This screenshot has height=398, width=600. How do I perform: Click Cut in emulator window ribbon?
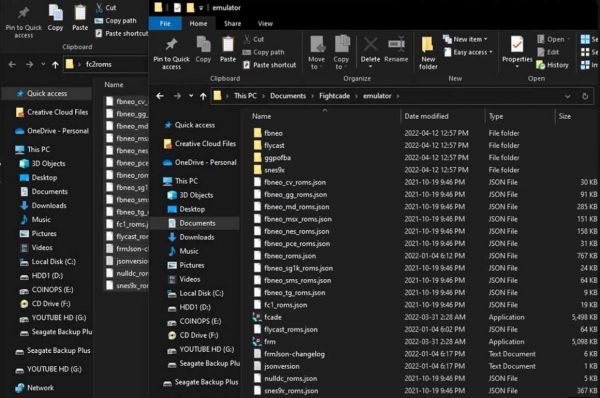tap(254, 39)
